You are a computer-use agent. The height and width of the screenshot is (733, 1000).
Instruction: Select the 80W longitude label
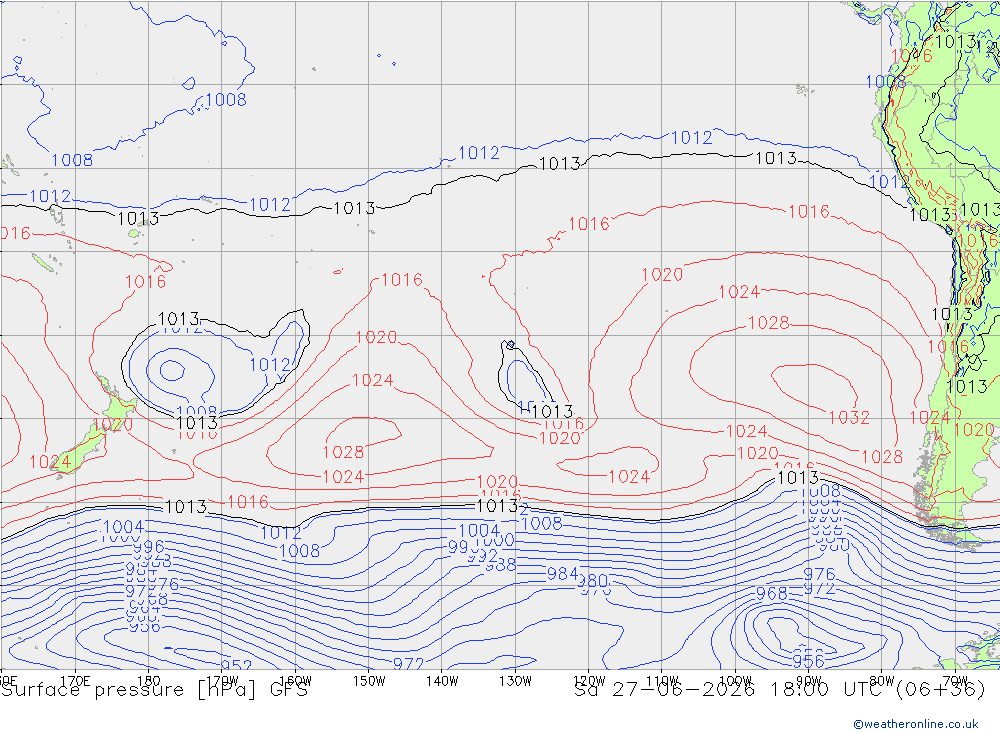(882, 681)
